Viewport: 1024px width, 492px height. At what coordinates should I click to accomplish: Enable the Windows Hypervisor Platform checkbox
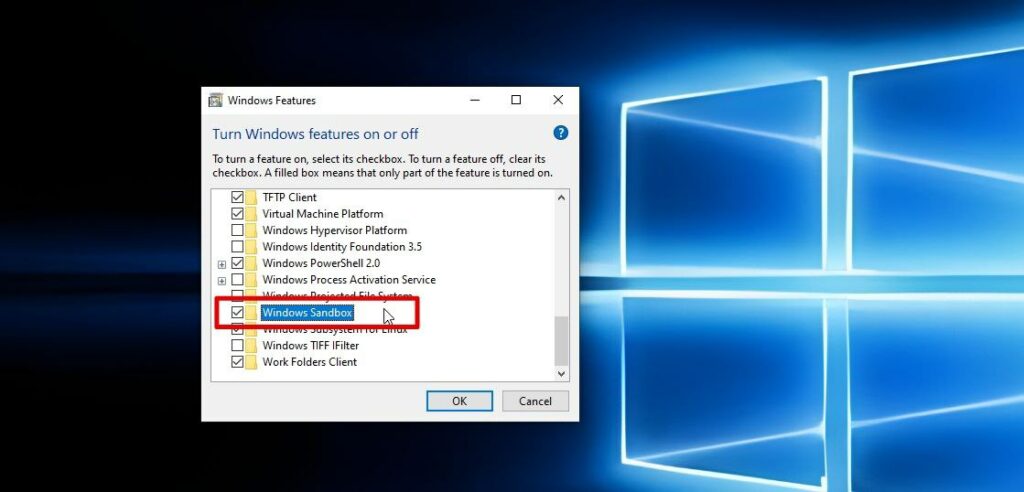click(x=237, y=230)
